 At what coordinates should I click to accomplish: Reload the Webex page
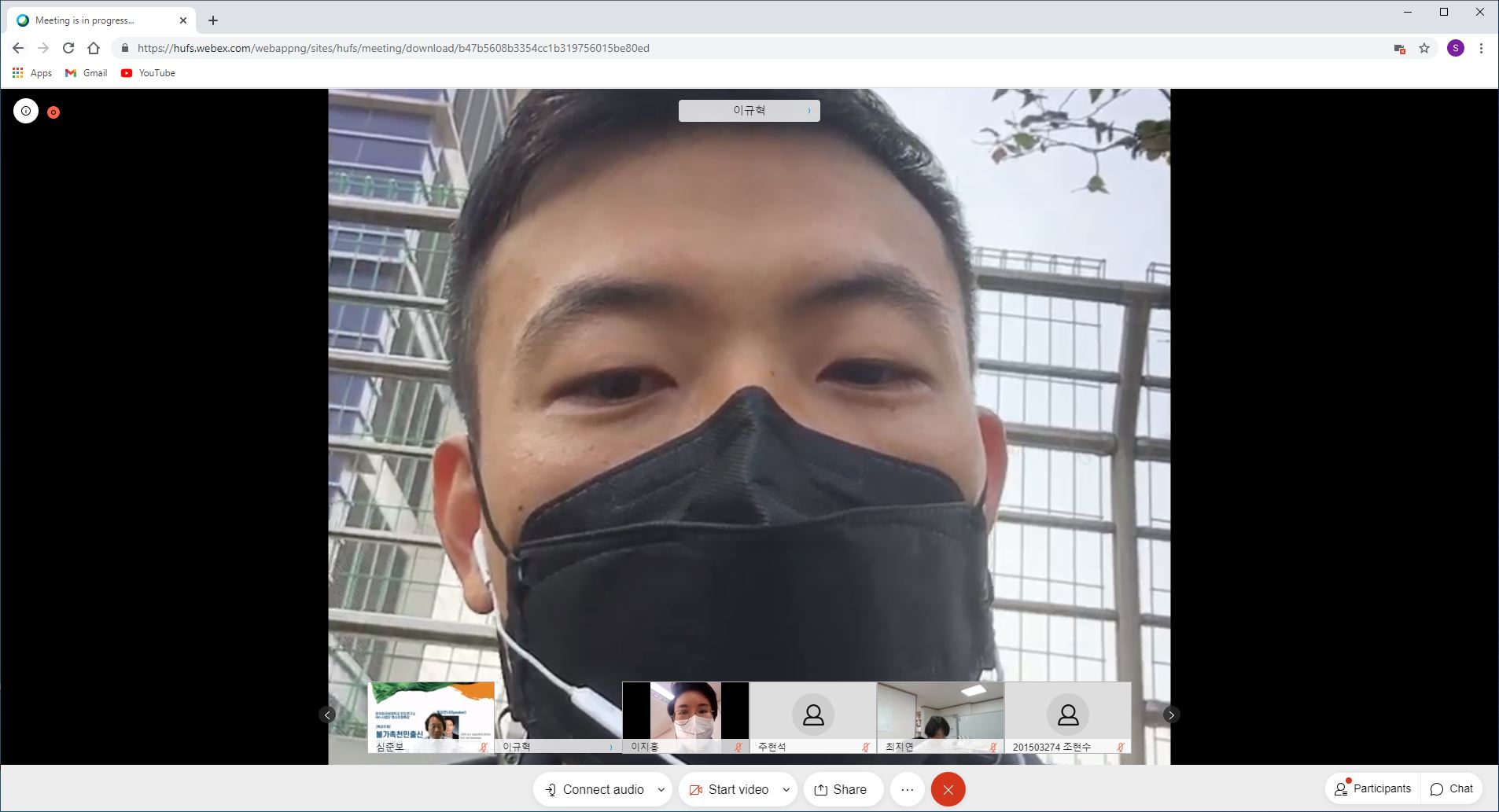pyautogui.click(x=68, y=48)
